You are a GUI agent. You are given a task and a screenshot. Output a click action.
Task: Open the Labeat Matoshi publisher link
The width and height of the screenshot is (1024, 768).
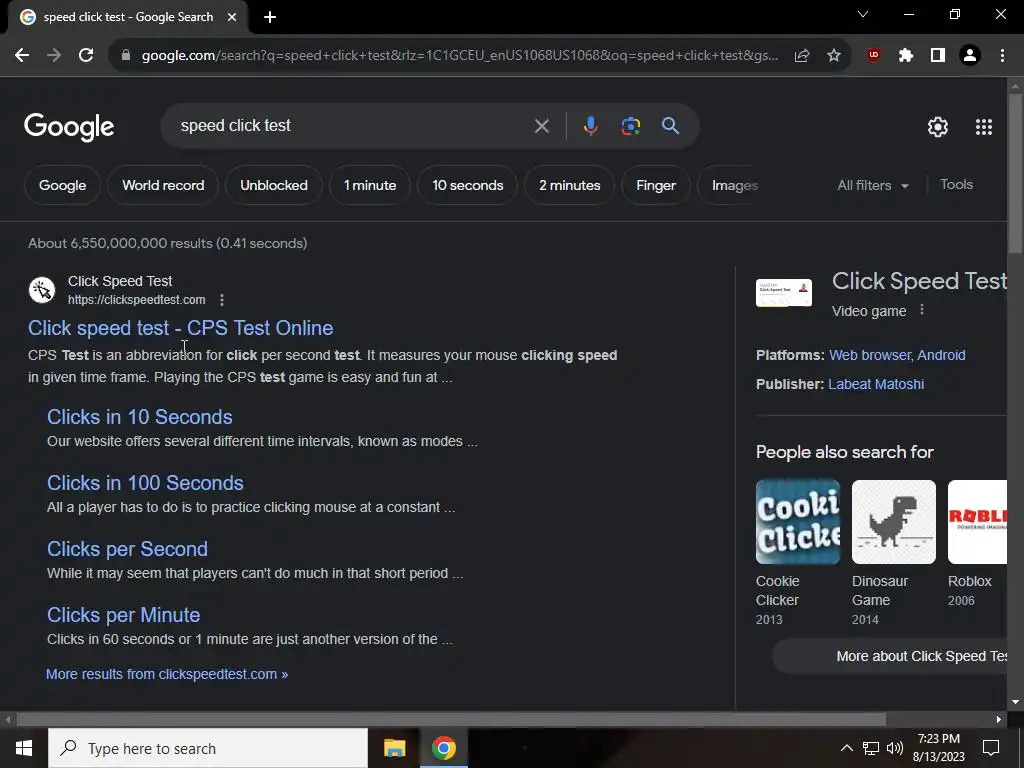876,384
